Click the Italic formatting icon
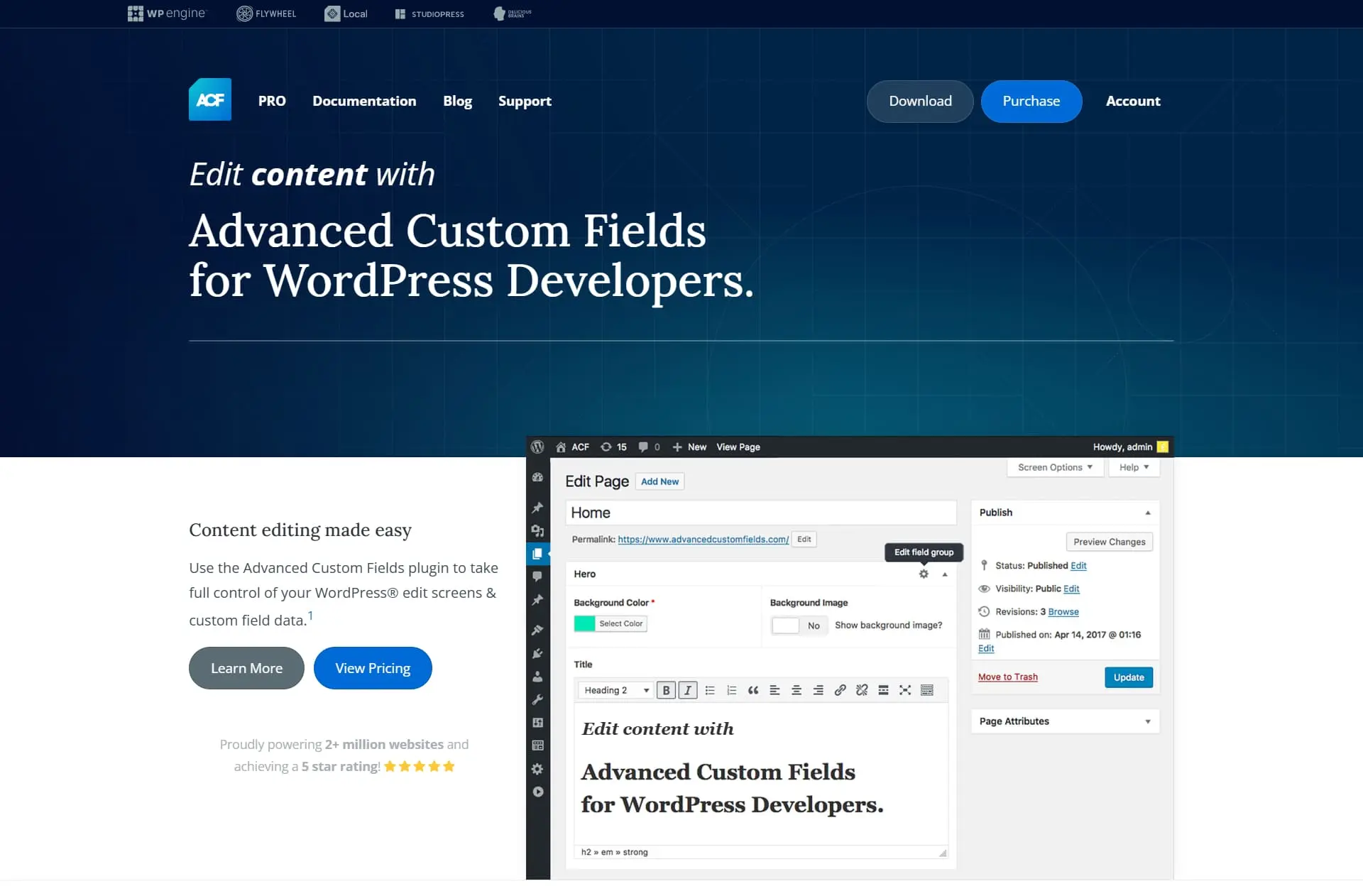 click(688, 690)
